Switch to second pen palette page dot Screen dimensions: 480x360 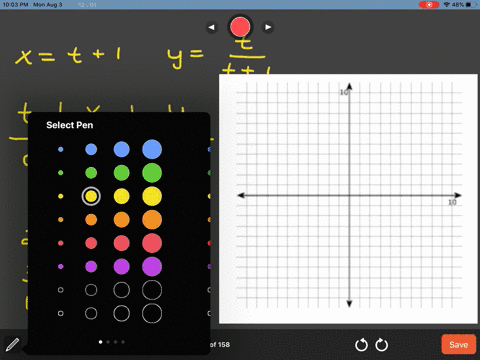click(108, 342)
